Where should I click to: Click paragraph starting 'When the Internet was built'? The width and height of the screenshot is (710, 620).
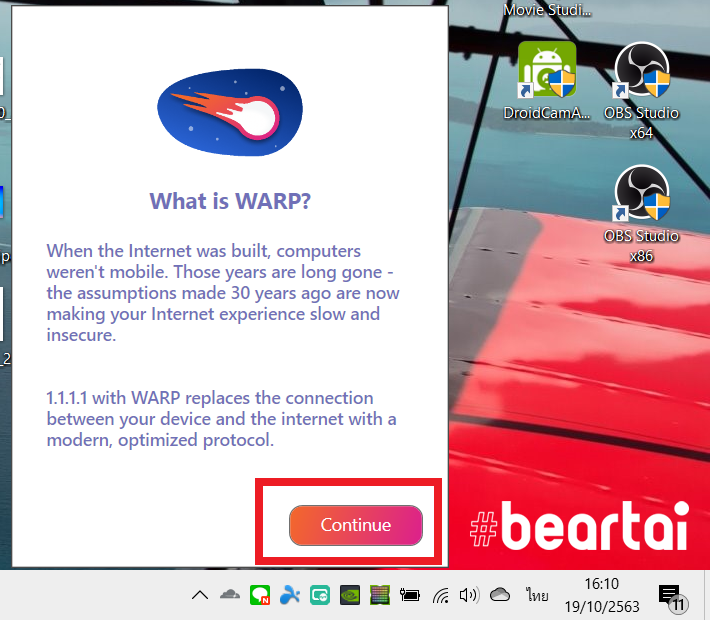[x=223, y=293]
